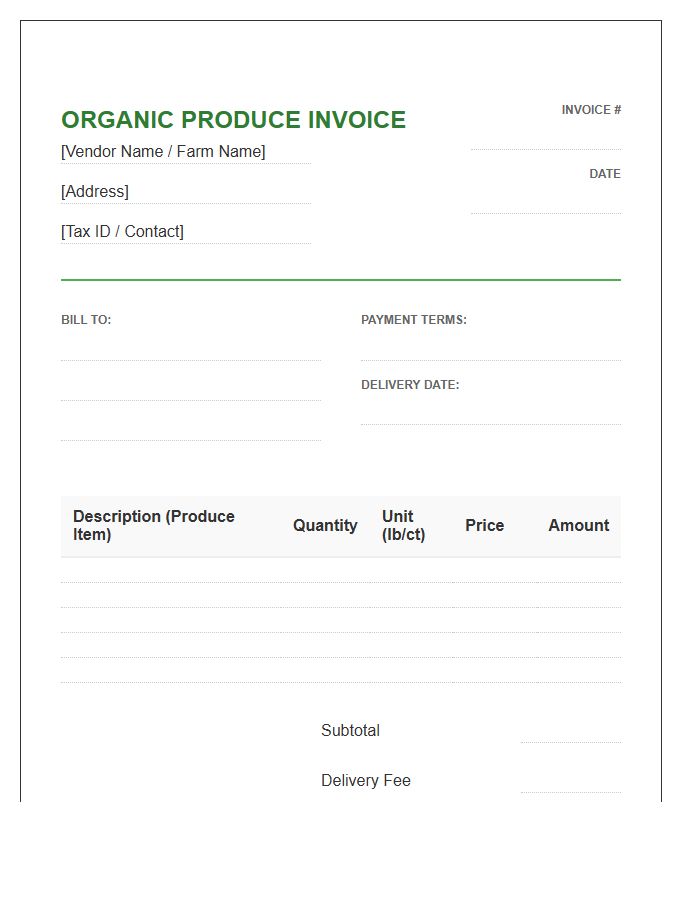The height and width of the screenshot is (900, 700).
Task: Click the Price column header
Action: point(484,525)
